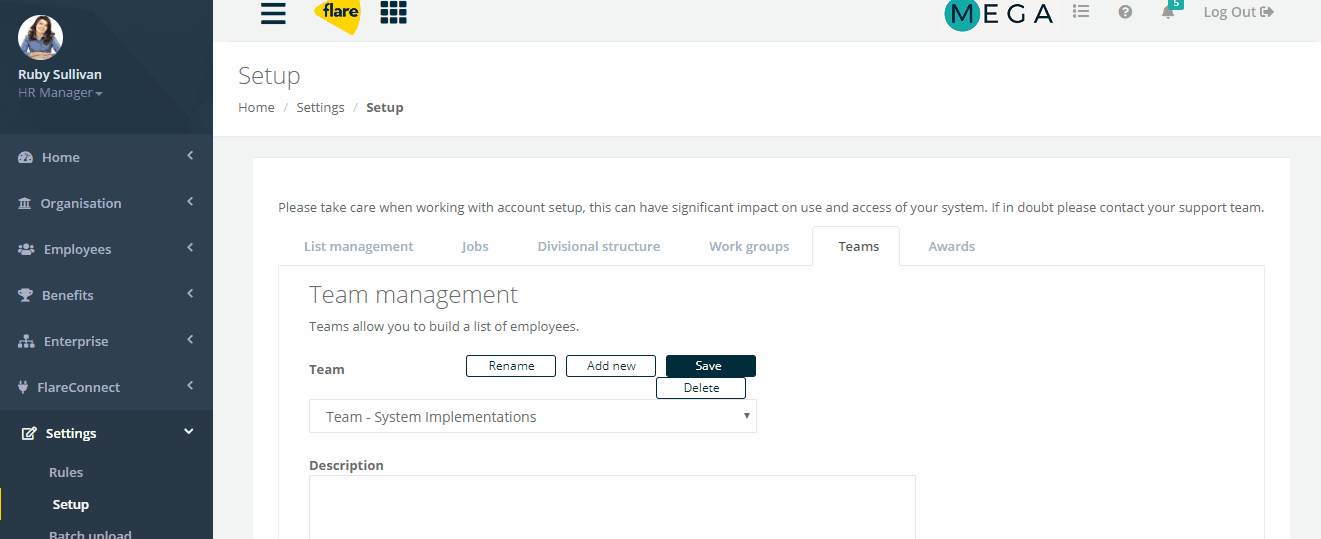1321x539 pixels.
Task: Open Batch upload in sidebar
Action: point(90,534)
